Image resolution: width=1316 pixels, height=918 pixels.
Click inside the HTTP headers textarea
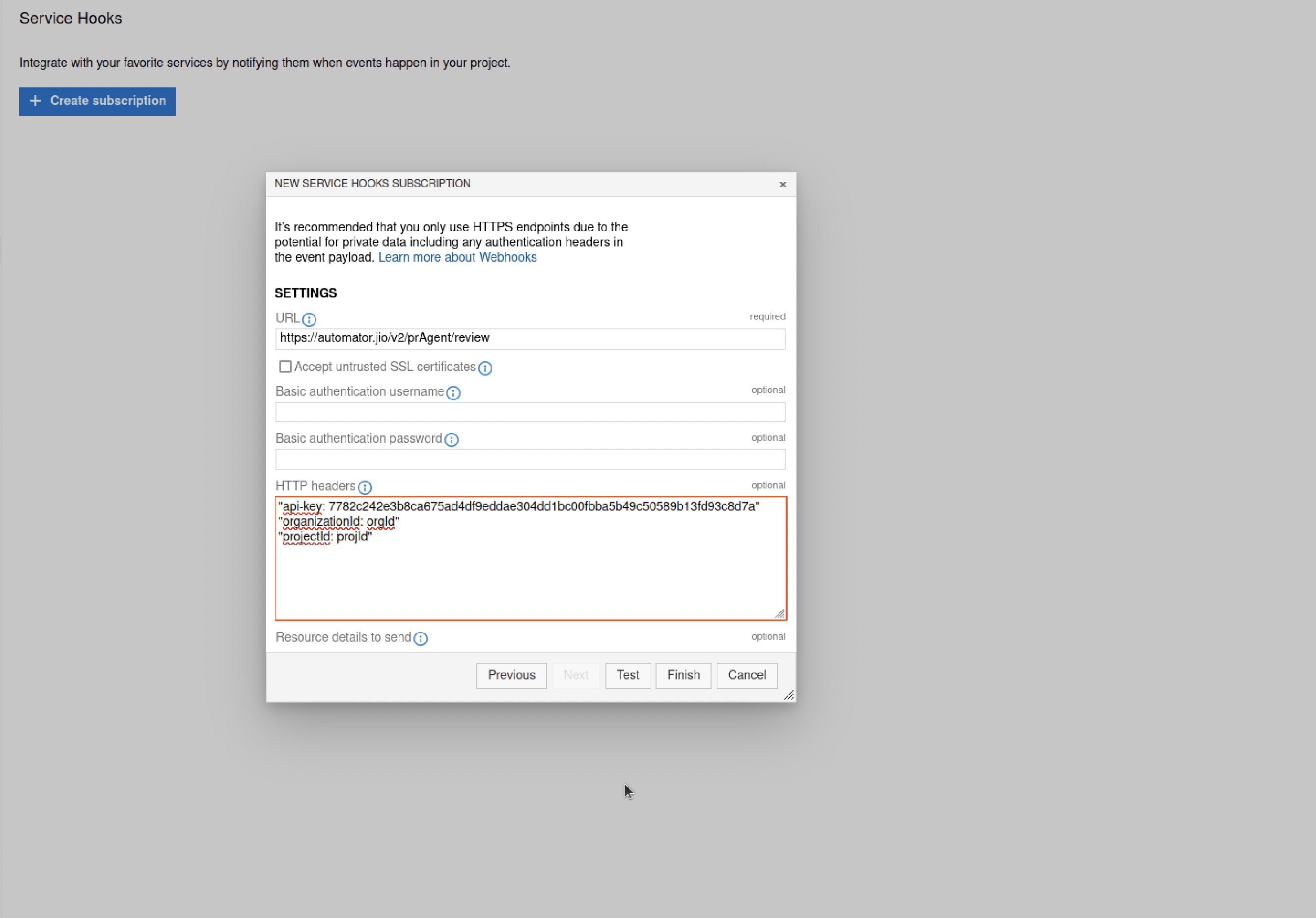click(531, 559)
